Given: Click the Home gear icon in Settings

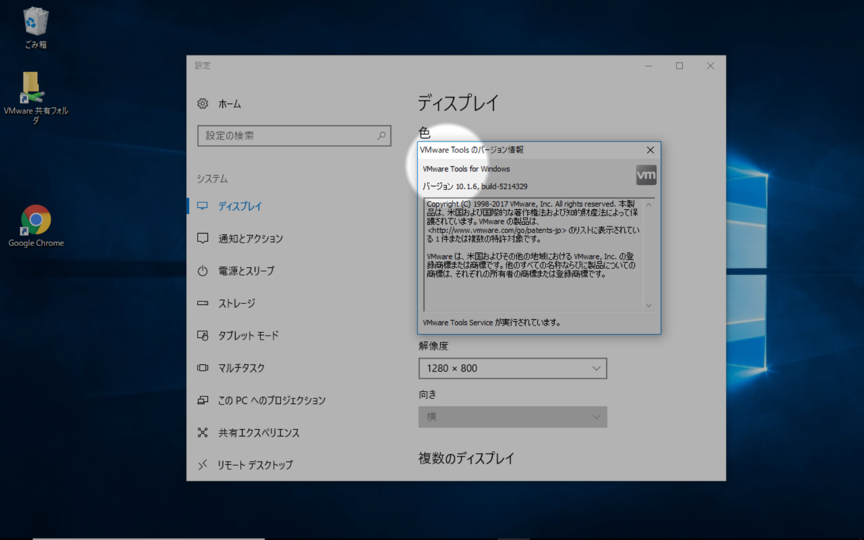Looking at the screenshot, I should pyautogui.click(x=203, y=104).
